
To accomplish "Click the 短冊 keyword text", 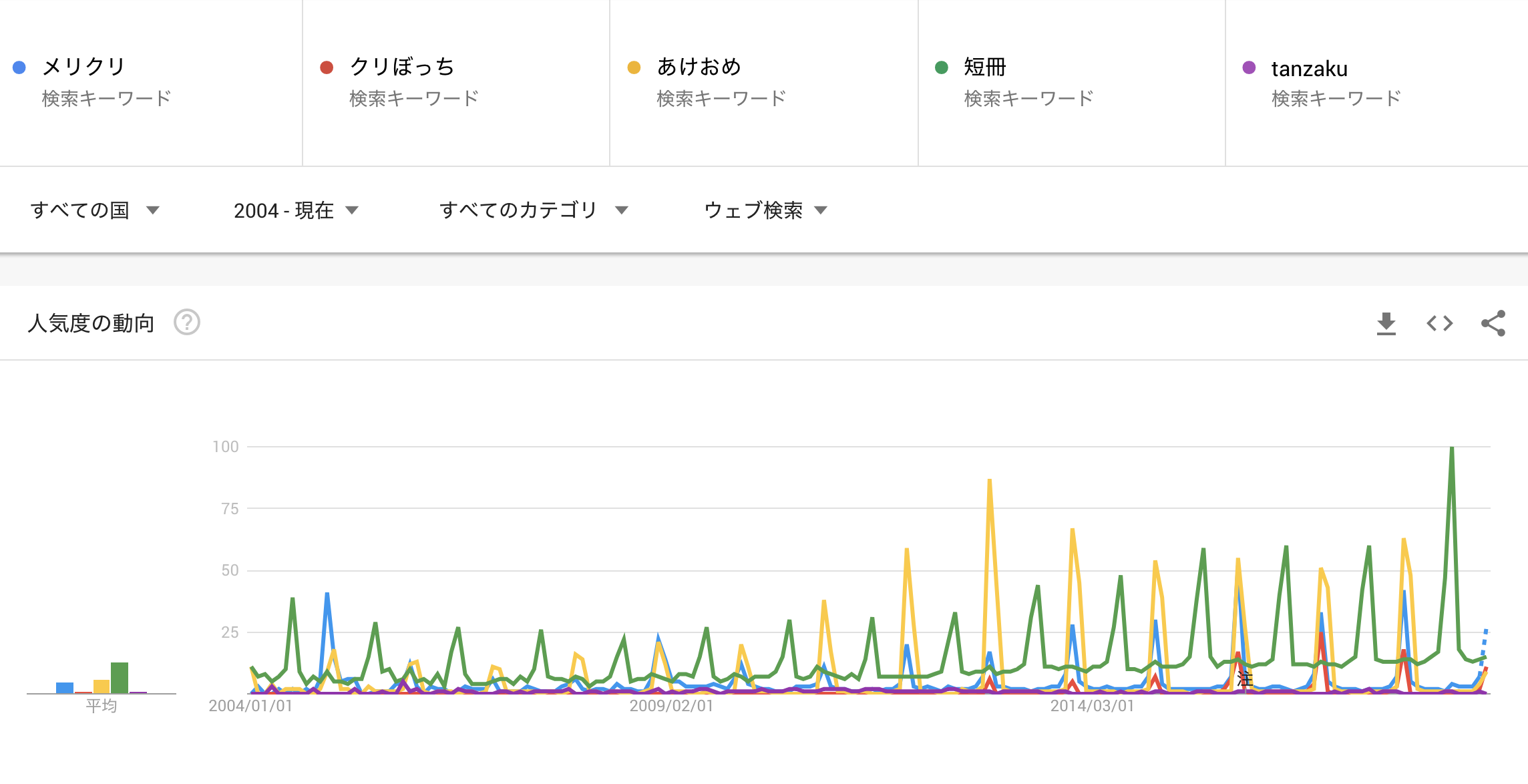I will click(984, 67).
